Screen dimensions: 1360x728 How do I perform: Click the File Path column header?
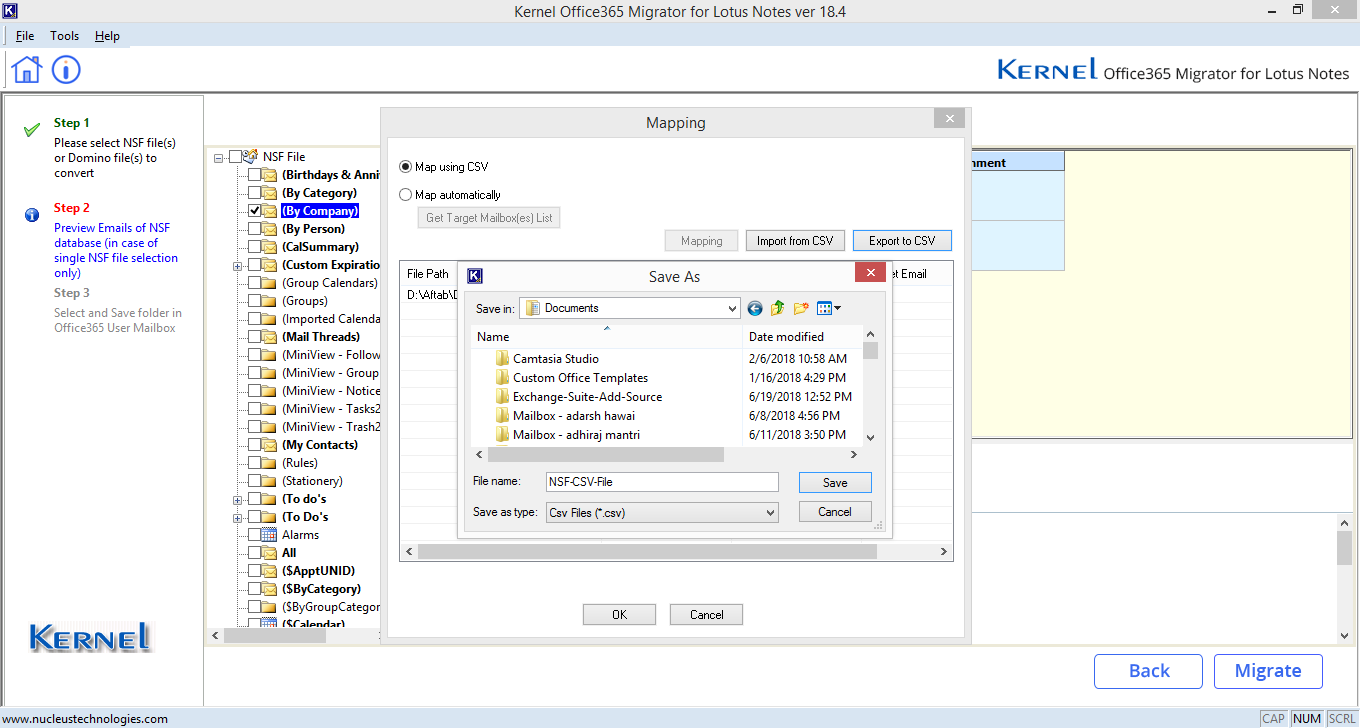tap(428, 274)
